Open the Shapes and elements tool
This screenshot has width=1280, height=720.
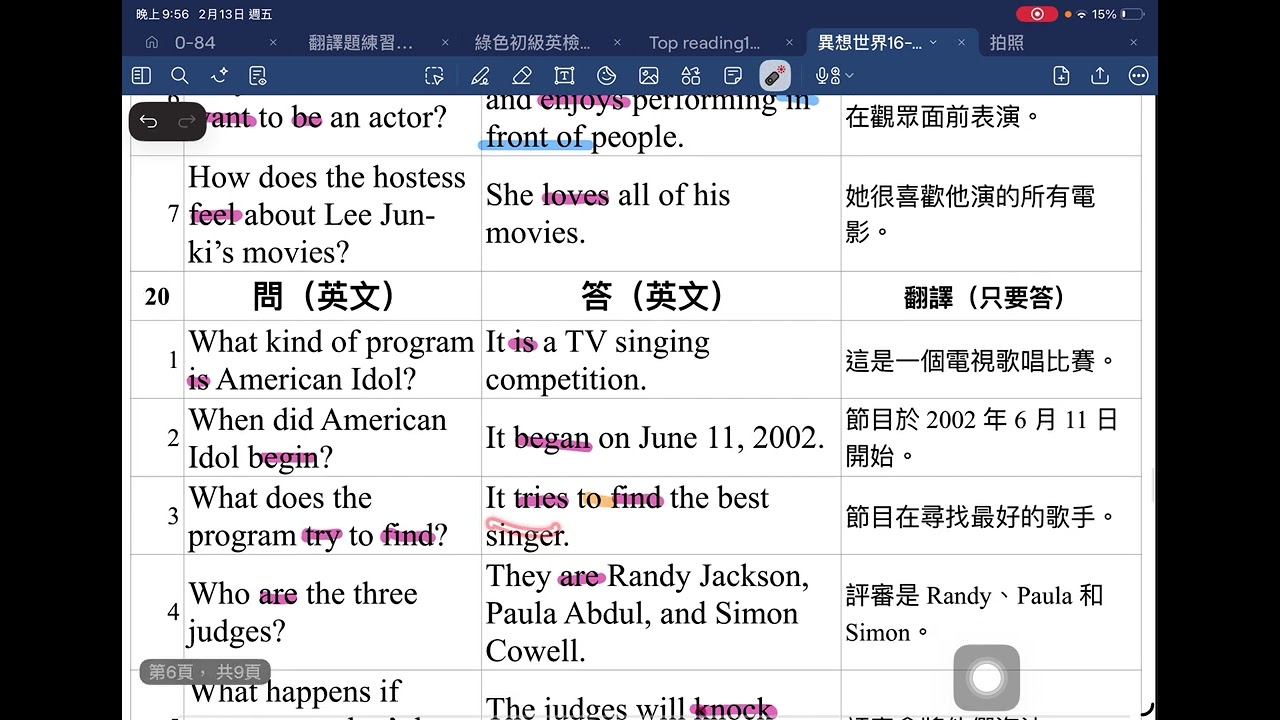click(691, 76)
